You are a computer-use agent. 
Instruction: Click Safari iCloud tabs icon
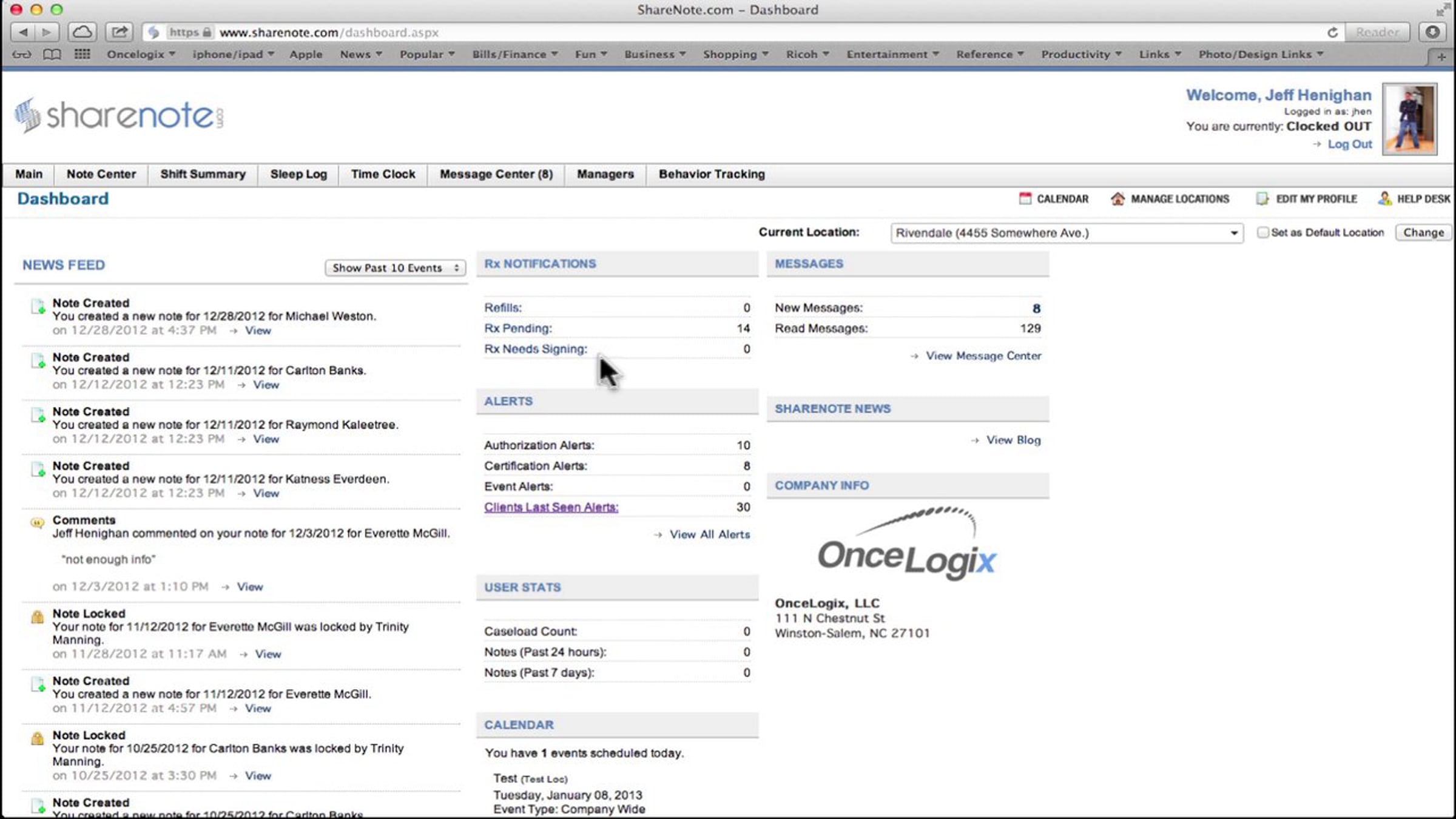82,32
